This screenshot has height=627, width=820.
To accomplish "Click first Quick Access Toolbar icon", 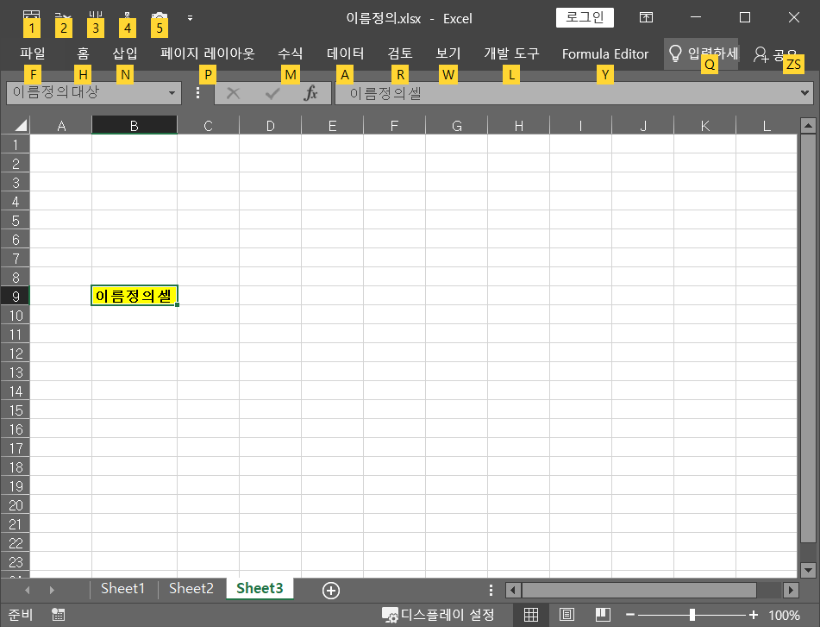I will (x=31, y=17).
